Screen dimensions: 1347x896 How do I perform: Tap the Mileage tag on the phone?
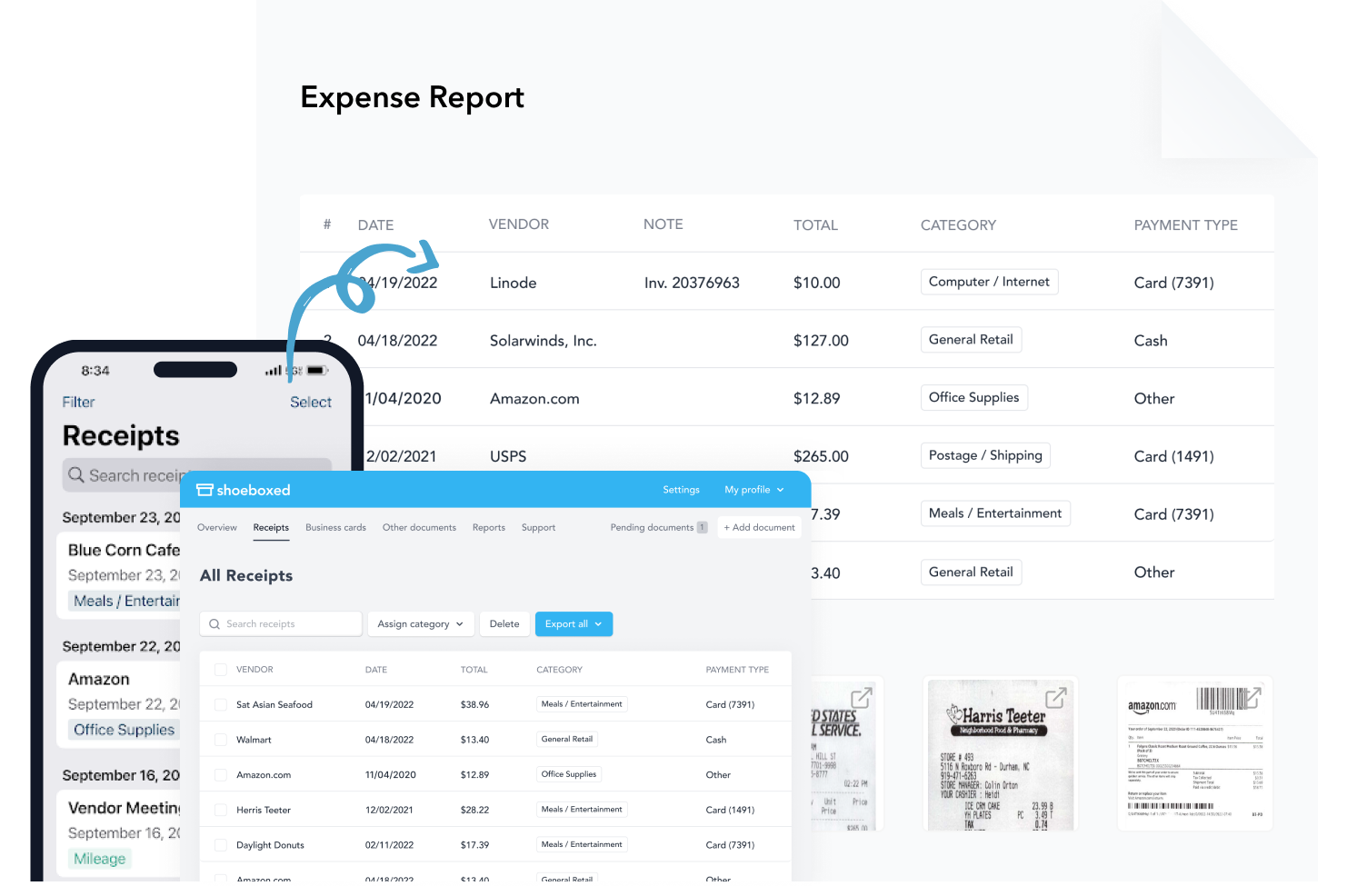tap(100, 859)
